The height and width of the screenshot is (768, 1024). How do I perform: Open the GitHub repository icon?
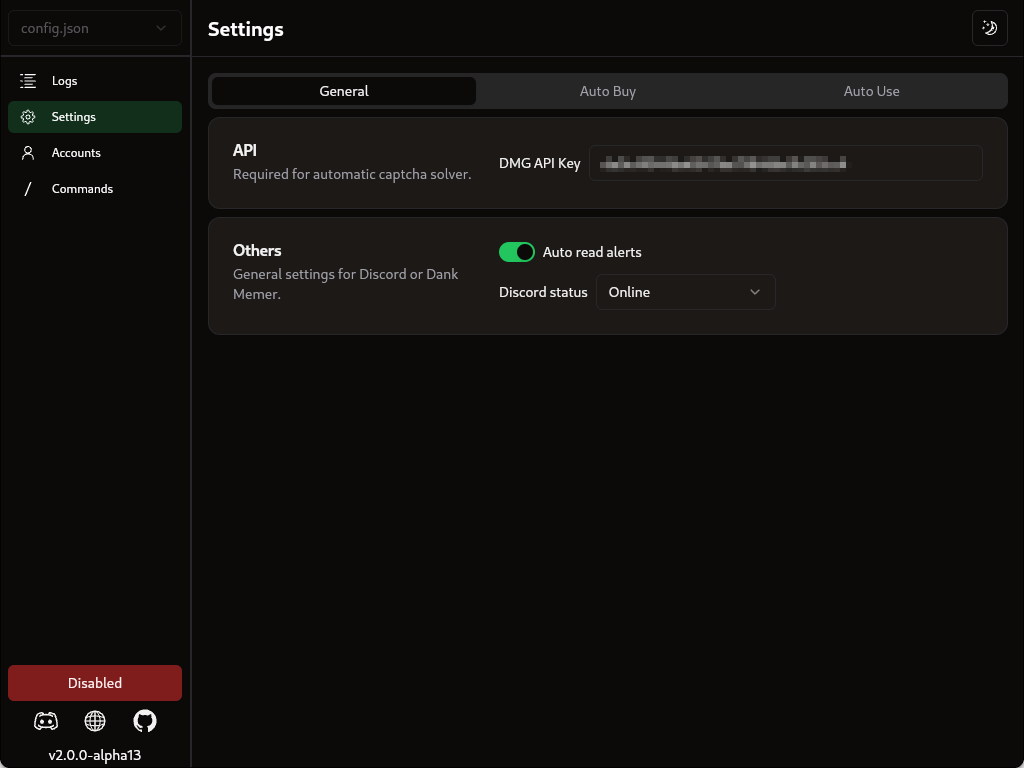(x=145, y=721)
